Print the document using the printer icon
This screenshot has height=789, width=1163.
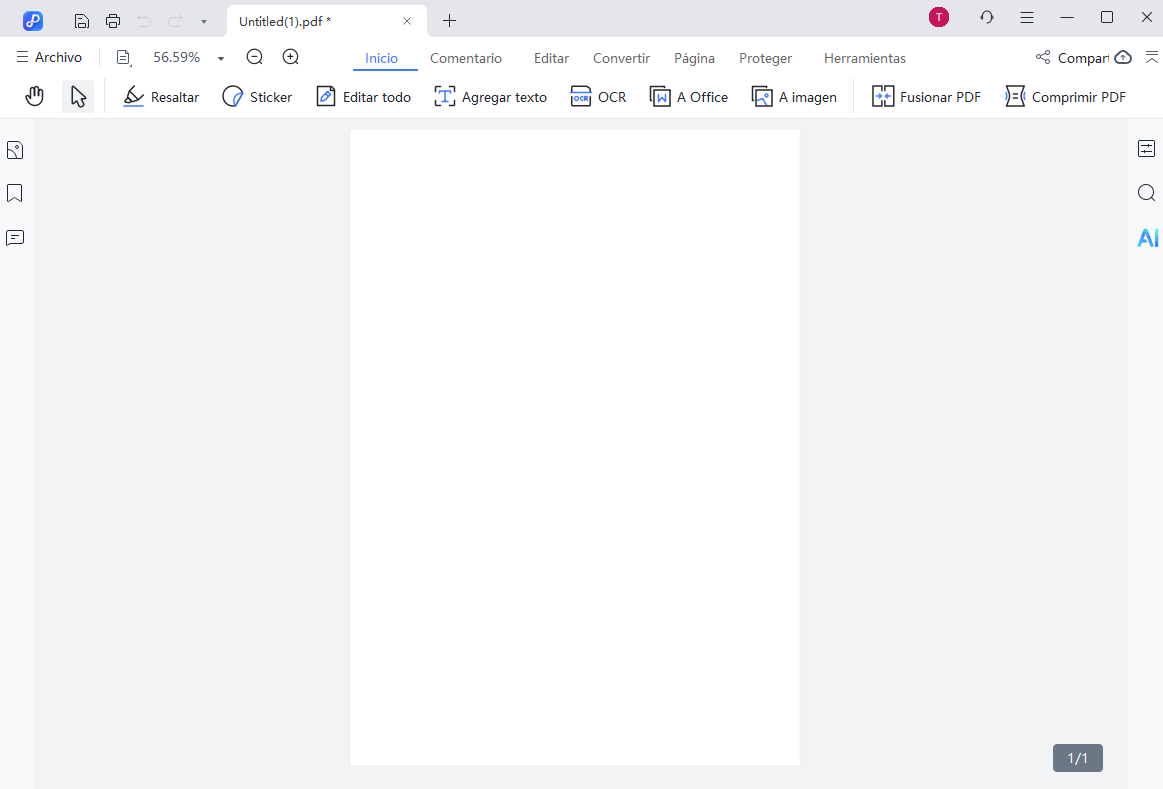click(112, 20)
